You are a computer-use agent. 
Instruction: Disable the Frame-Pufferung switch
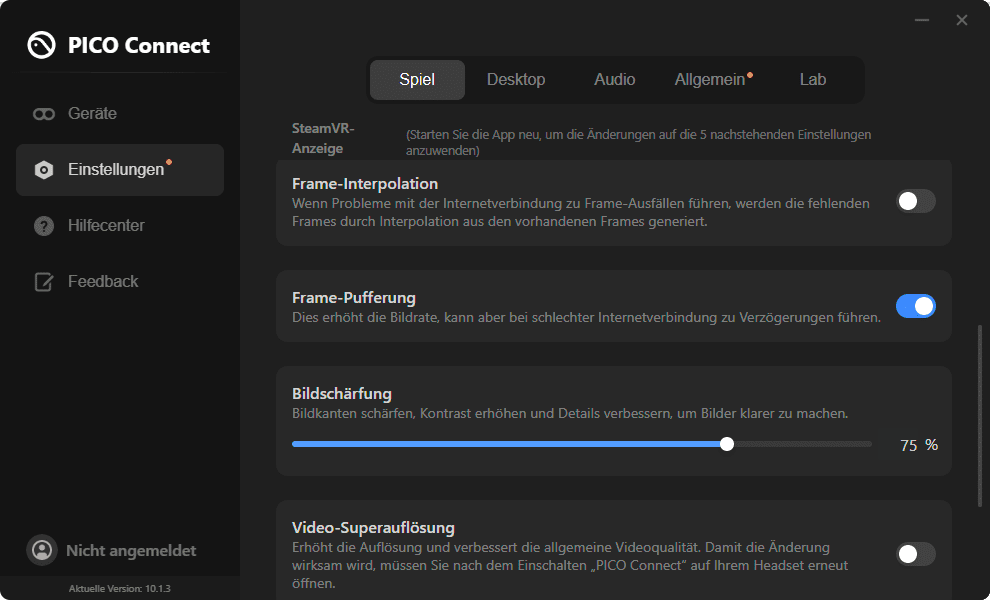point(915,306)
